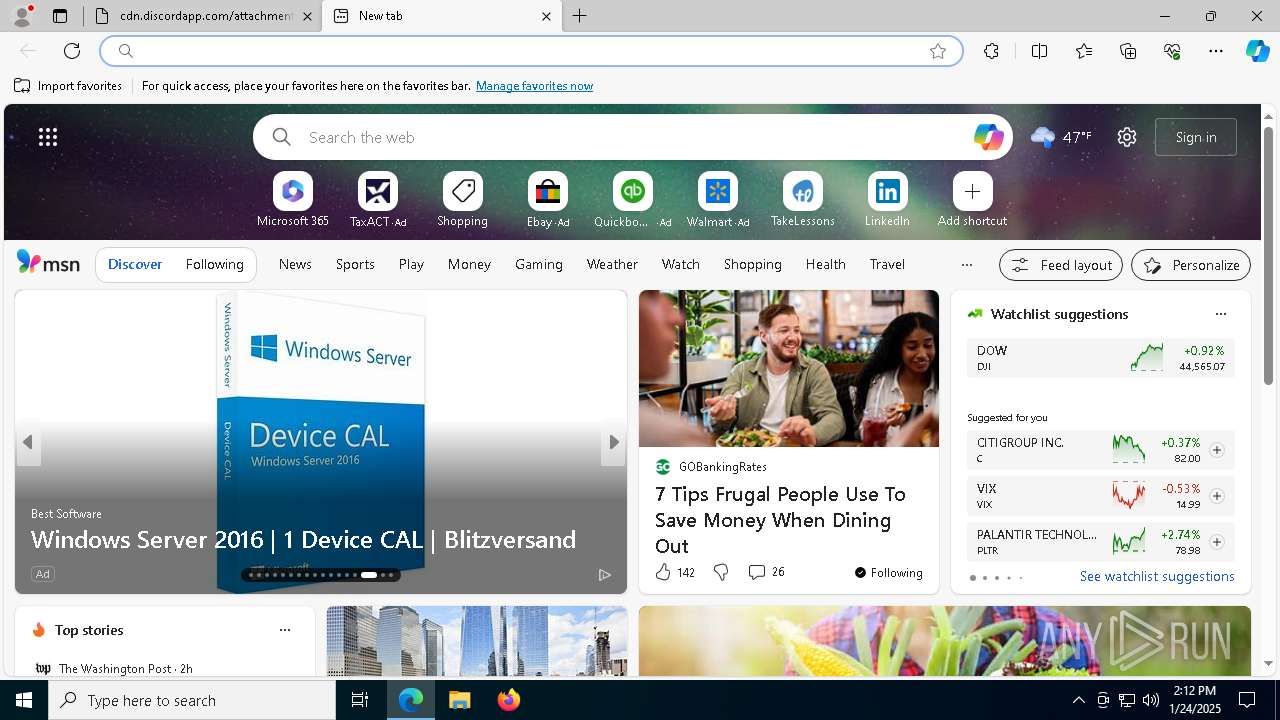
Task: Add Citigroup Inc. to watchlist
Action: tap(1217, 450)
